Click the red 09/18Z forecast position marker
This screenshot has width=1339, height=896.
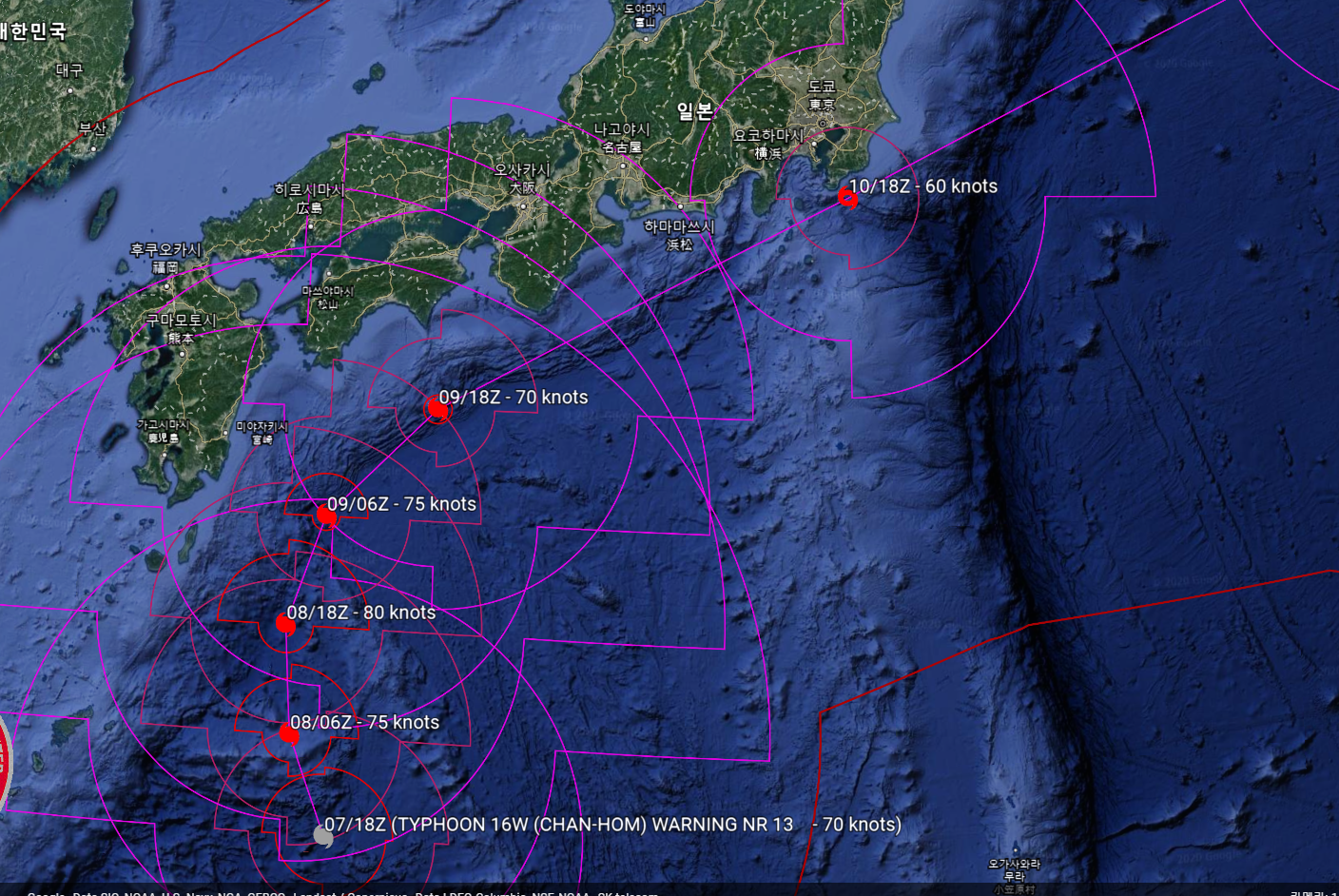pyautogui.click(x=437, y=409)
